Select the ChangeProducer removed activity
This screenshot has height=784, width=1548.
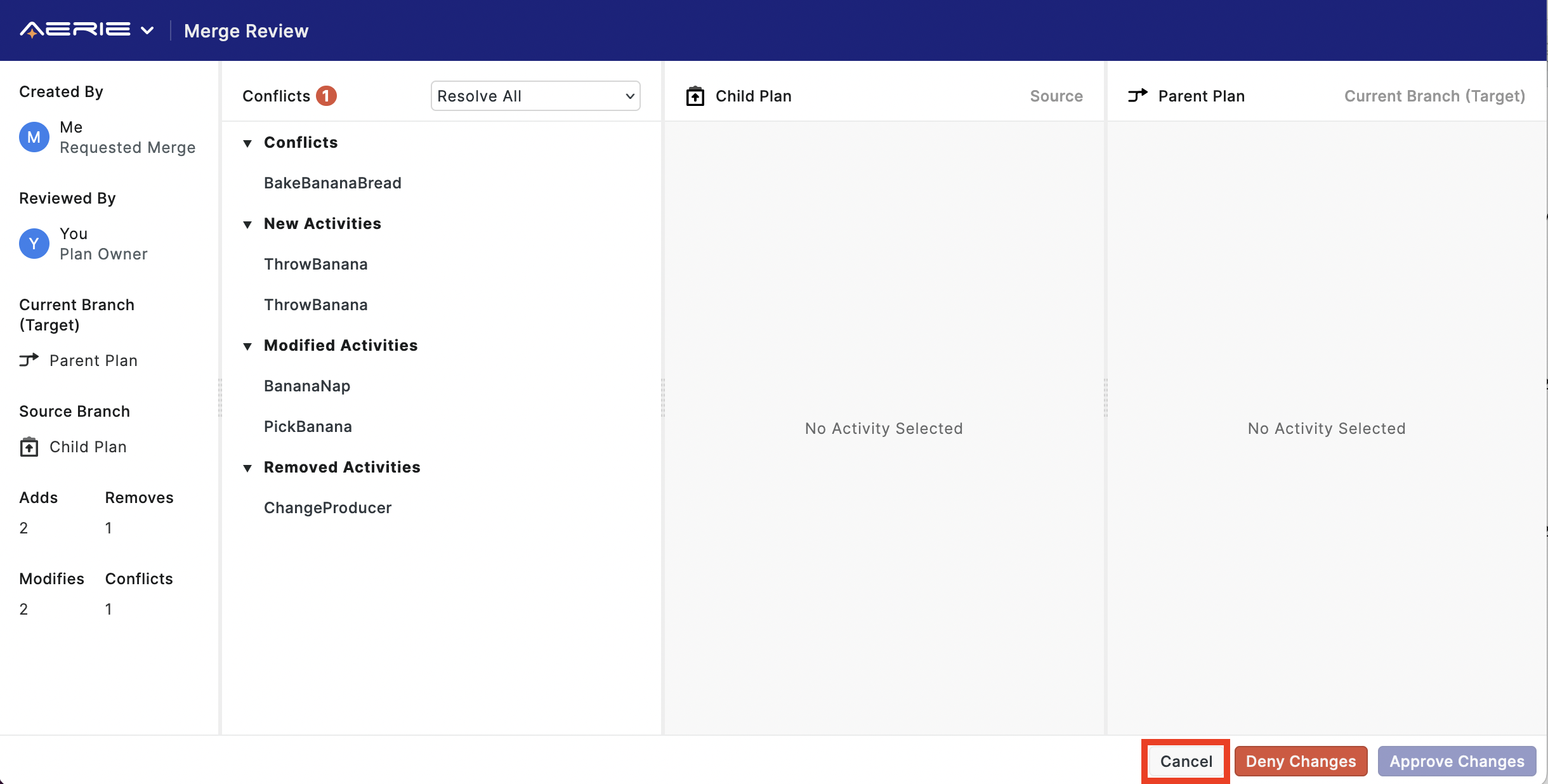pyautogui.click(x=327, y=506)
